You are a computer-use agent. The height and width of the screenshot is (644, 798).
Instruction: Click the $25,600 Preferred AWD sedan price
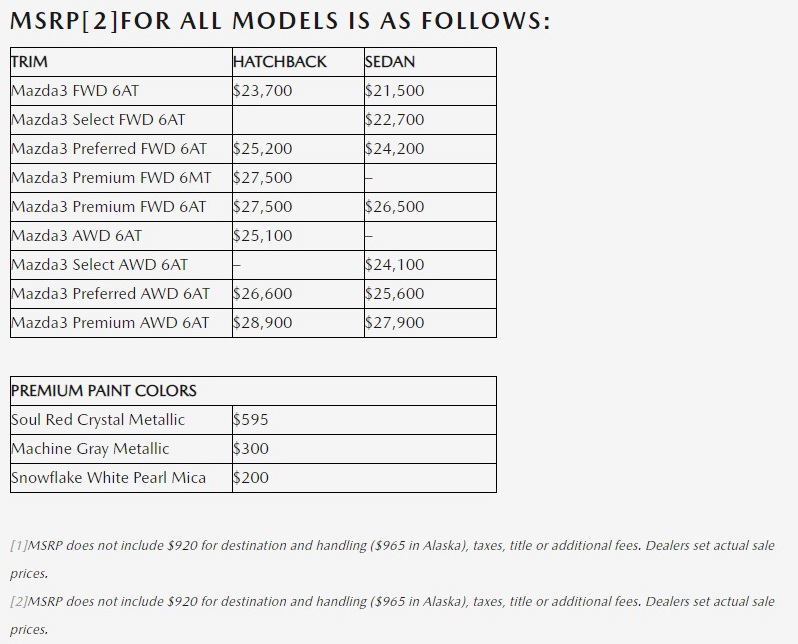tap(395, 294)
